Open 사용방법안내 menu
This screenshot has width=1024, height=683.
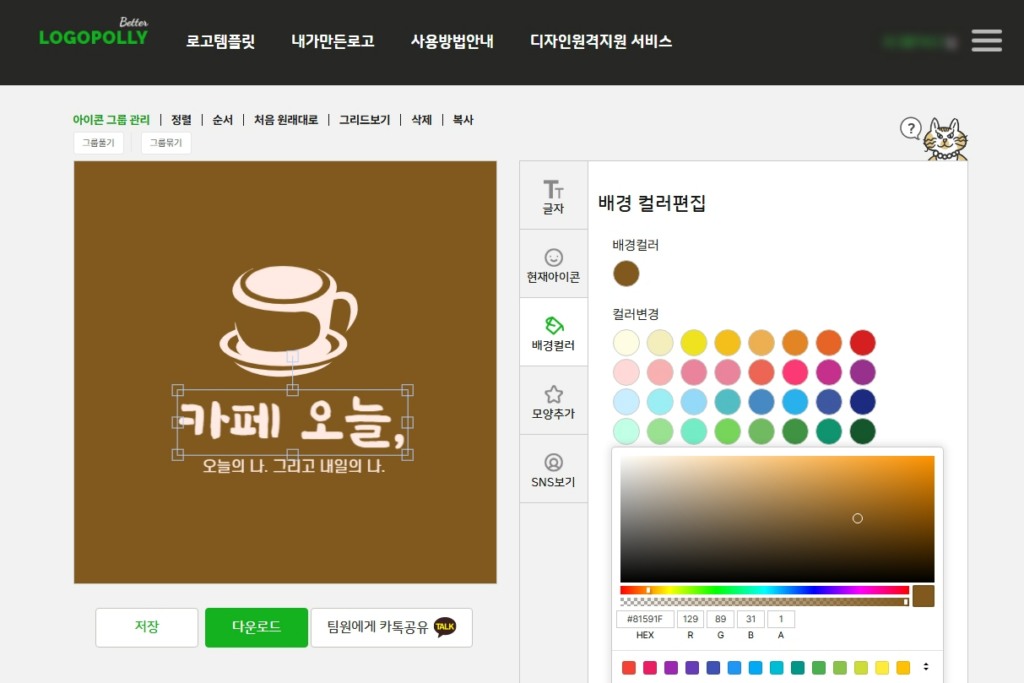pos(452,41)
